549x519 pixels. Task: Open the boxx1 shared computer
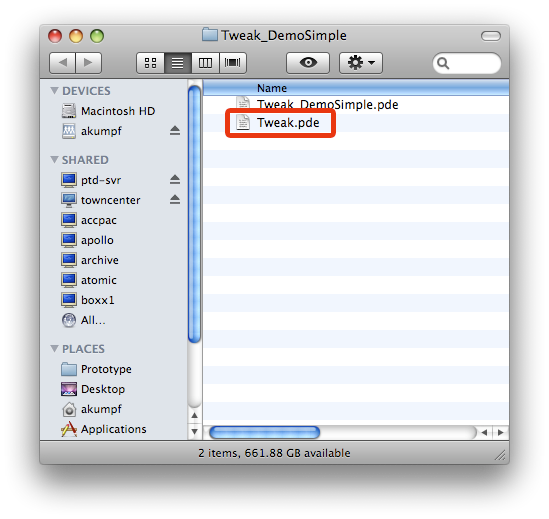pos(88,300)
